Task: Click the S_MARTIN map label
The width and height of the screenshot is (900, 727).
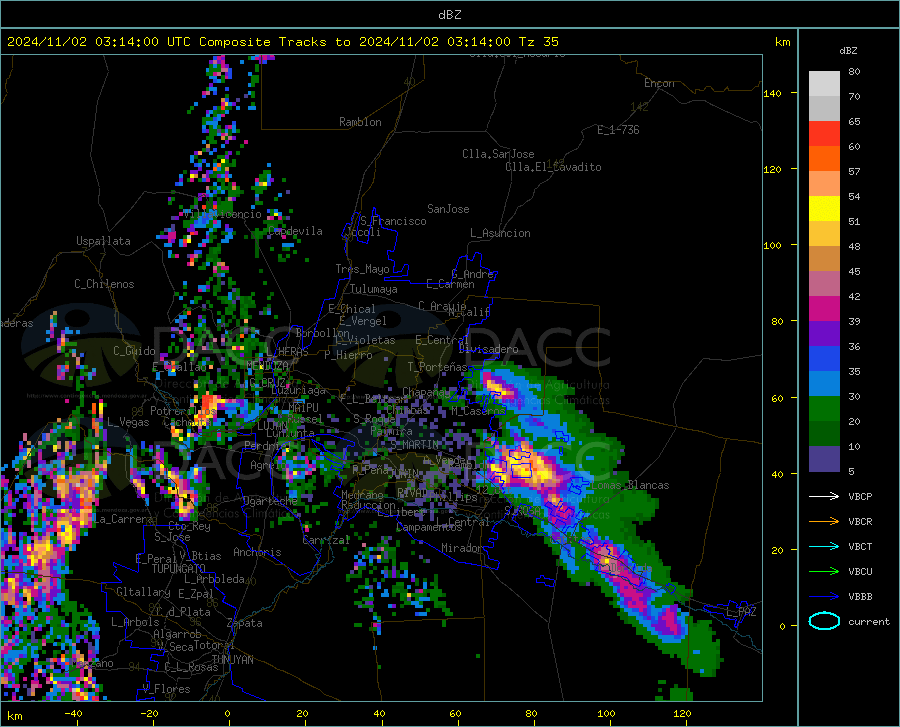Action: point(414,444)
